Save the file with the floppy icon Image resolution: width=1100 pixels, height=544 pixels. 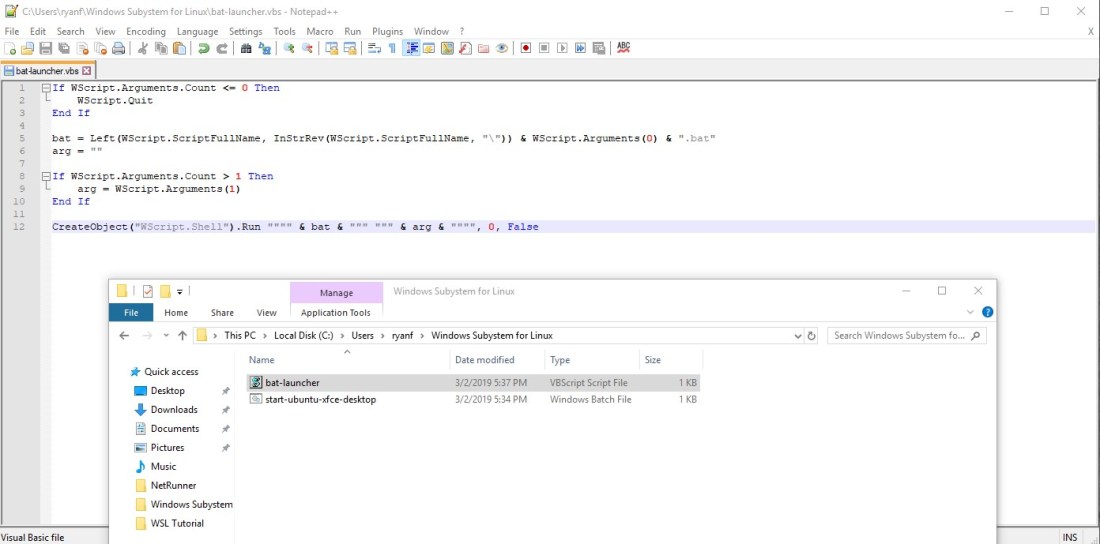tap(46, 48)
